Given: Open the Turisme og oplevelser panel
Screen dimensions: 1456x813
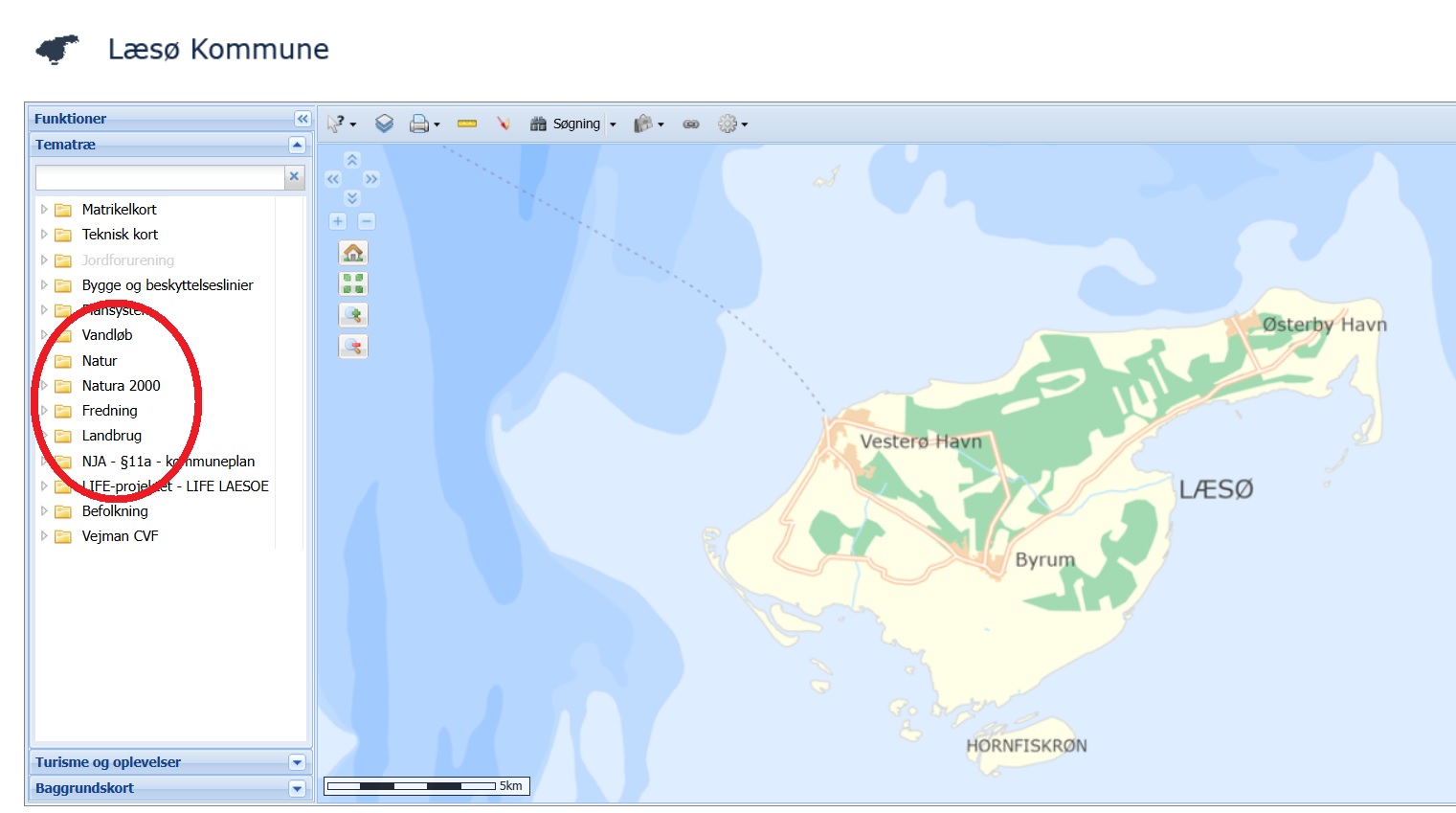Looking at the screenshot, I should [x=297, y=761].
